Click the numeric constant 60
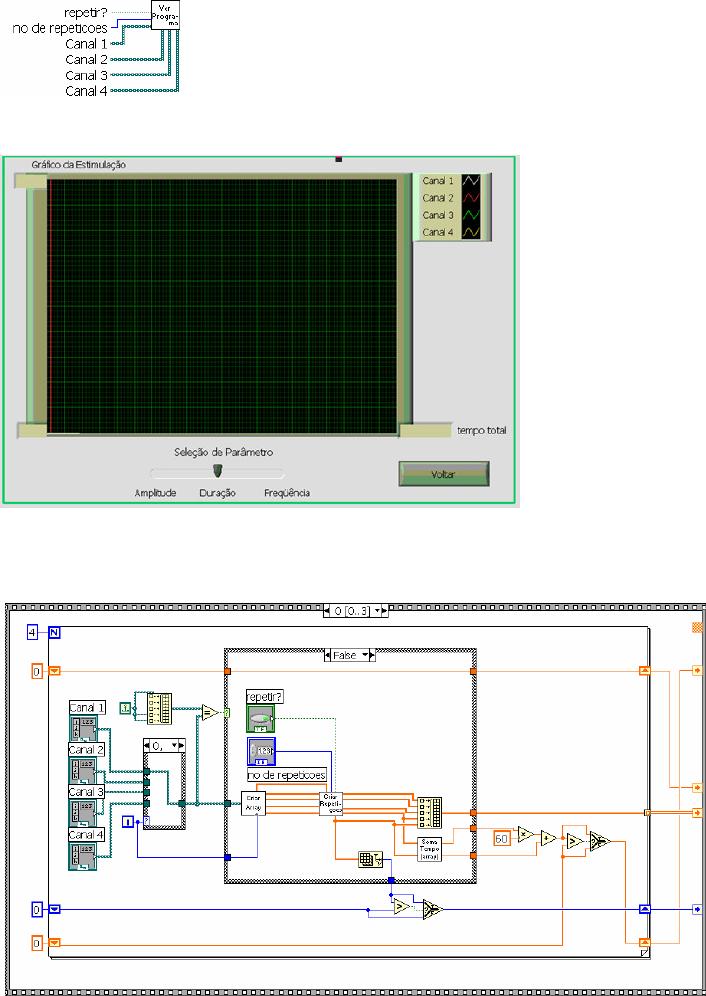Image resolution: width=706 pixels, height=996 pixels. click(x=501, y=839)
